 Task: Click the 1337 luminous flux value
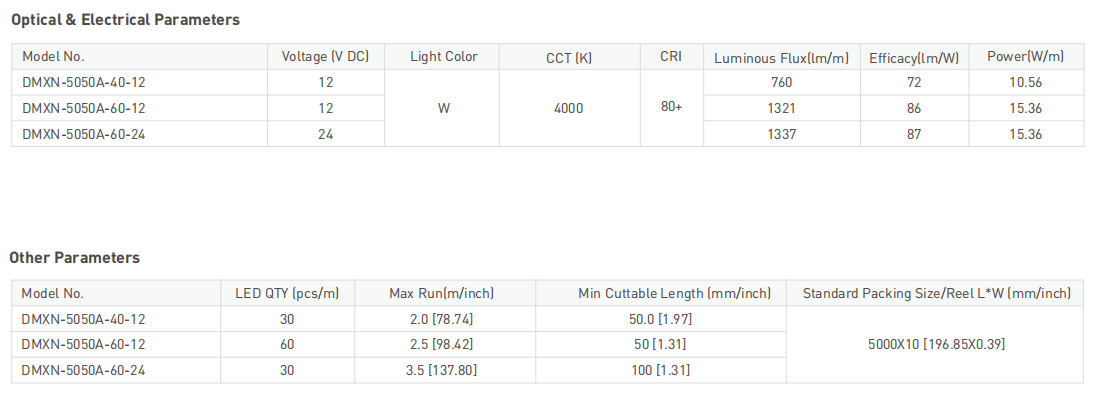pyautogui.click(x=782, y=134)
